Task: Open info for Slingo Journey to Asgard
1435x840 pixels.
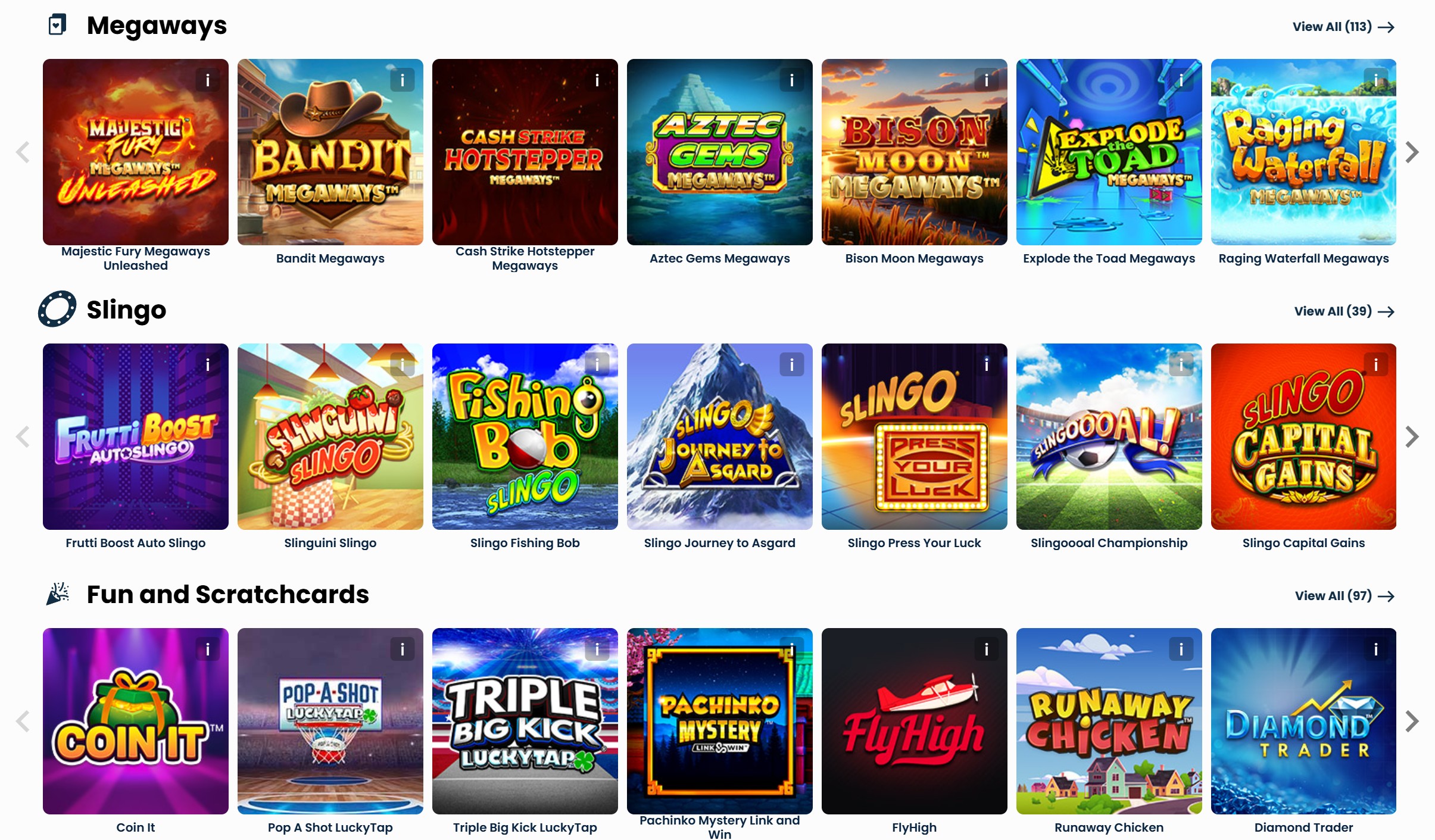Action: click(792, 364)
